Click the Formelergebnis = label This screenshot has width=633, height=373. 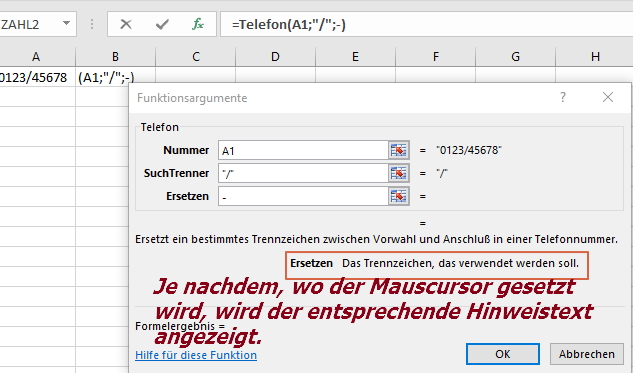(180, 326)
